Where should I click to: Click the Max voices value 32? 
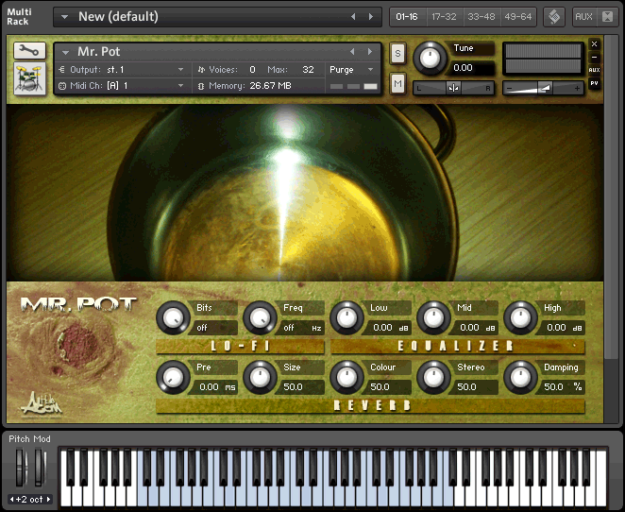pyautogui.click(x=308, y=70)
